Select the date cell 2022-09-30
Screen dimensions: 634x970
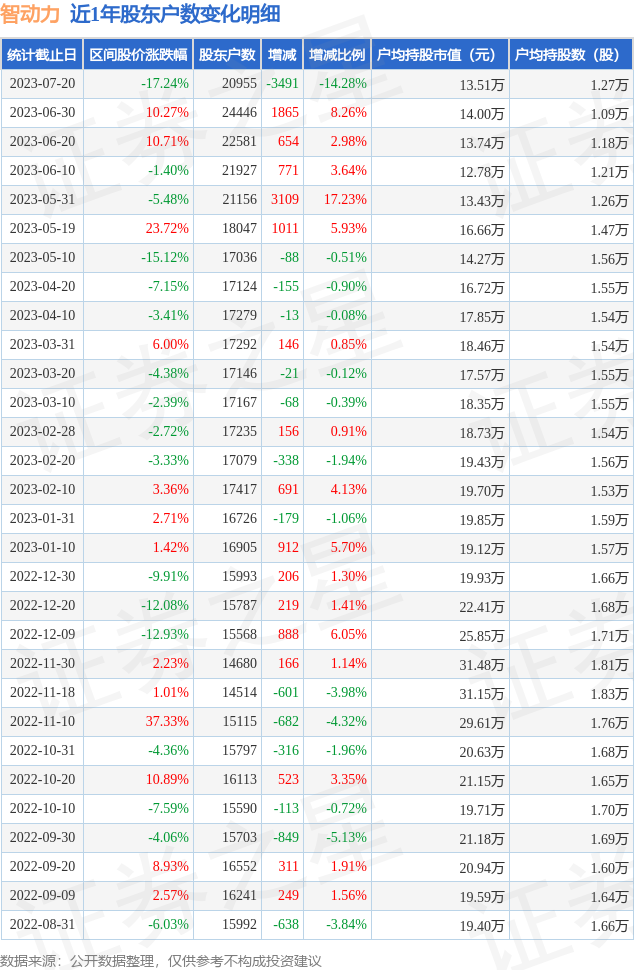pyautogui.click(x=42, y=838)
